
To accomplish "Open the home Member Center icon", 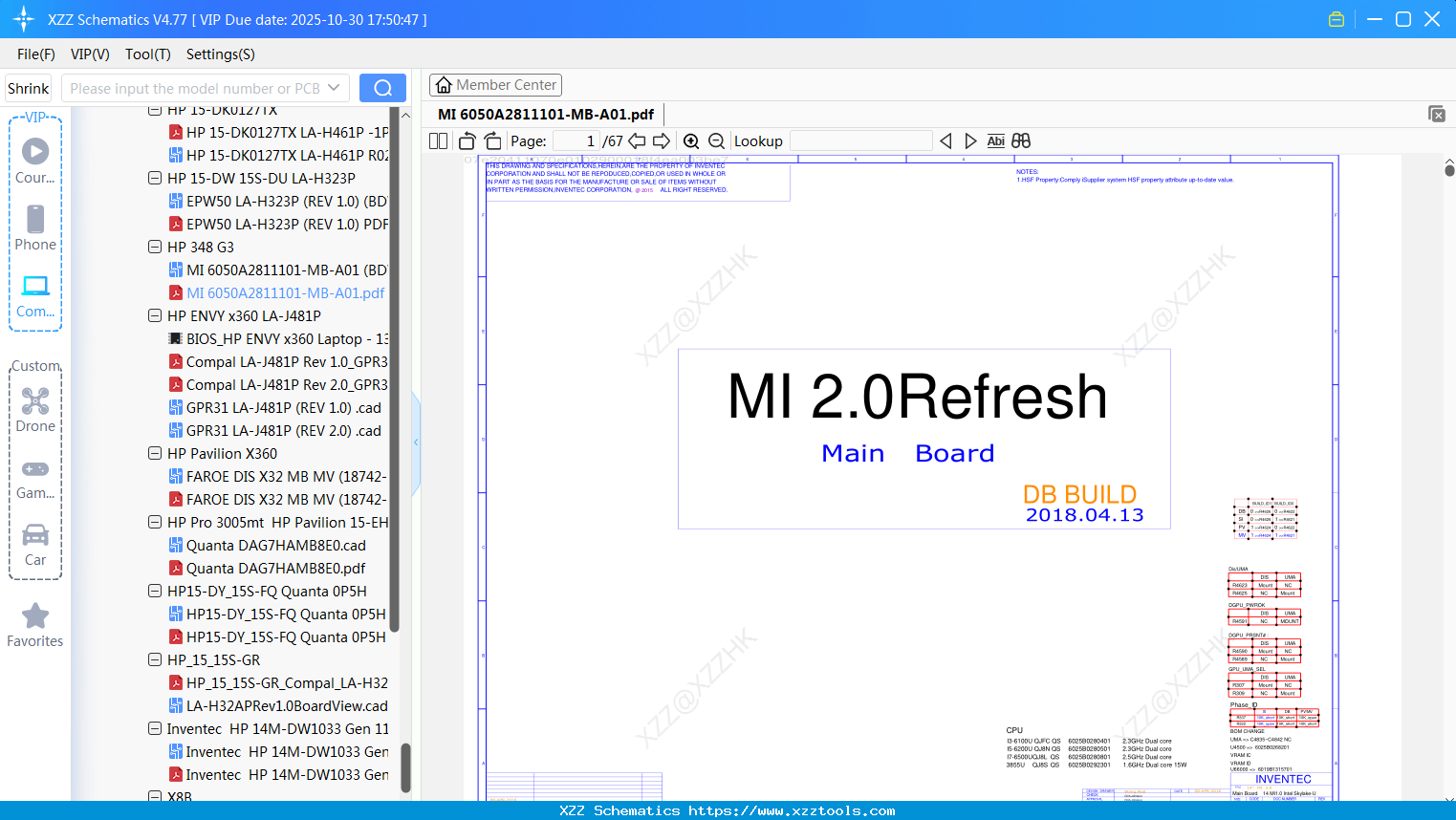I will [444, 85].
